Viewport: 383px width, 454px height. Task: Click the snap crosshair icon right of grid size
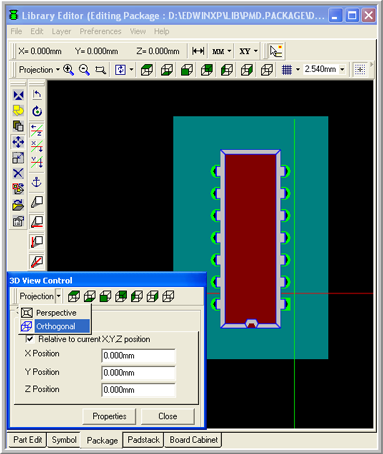tap(360, 69)
